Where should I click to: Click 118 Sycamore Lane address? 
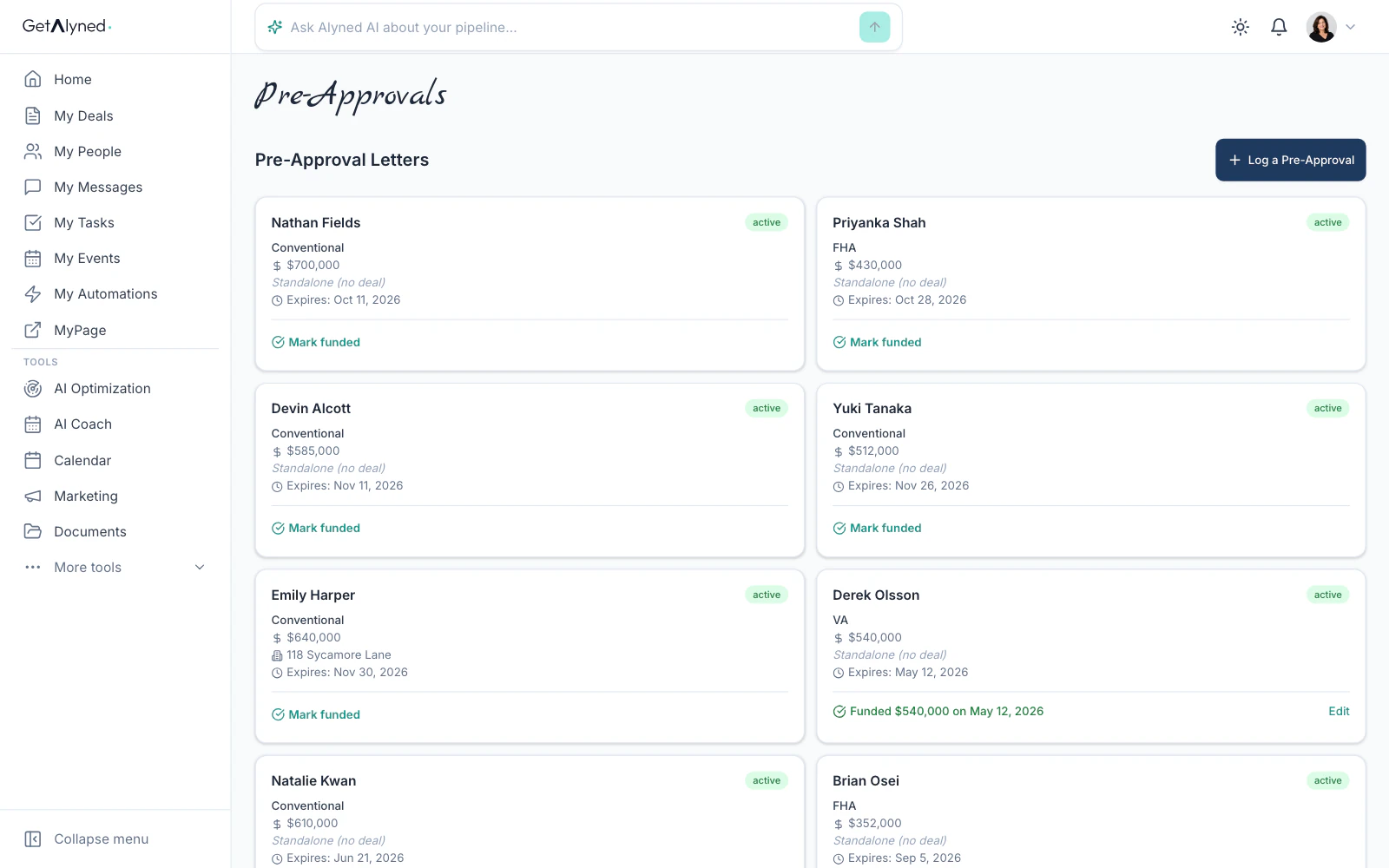(339, 654)
